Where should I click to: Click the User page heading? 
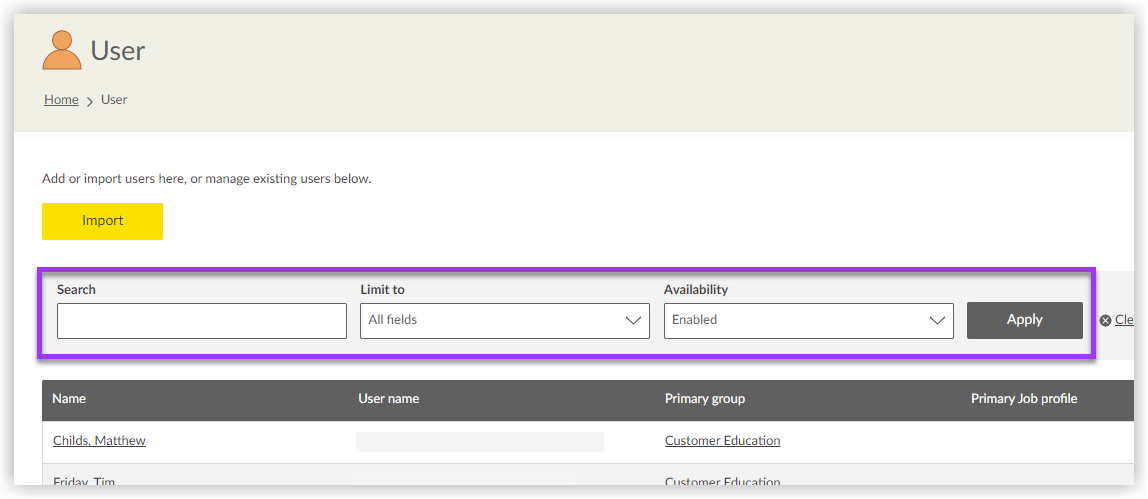coord(118,51)
